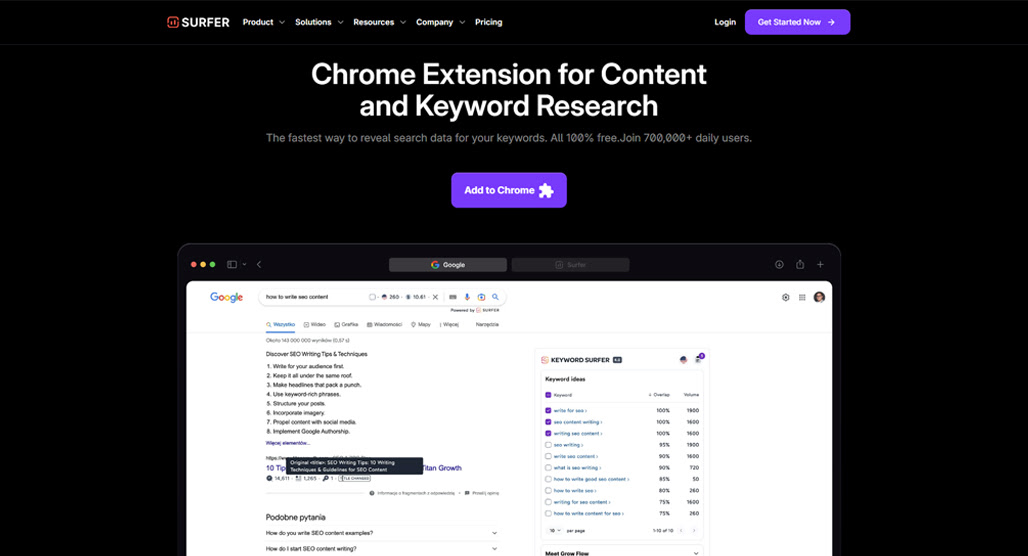The height and width of the screenshot is (556, 1028).
Task: Click the Narzędzia tools option
Action: [487, 325]
